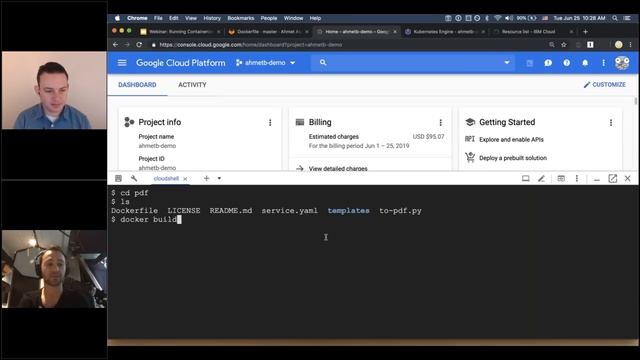Open a new Chrome tab
This screenshot has height=360, width=640.
point(585,31)
